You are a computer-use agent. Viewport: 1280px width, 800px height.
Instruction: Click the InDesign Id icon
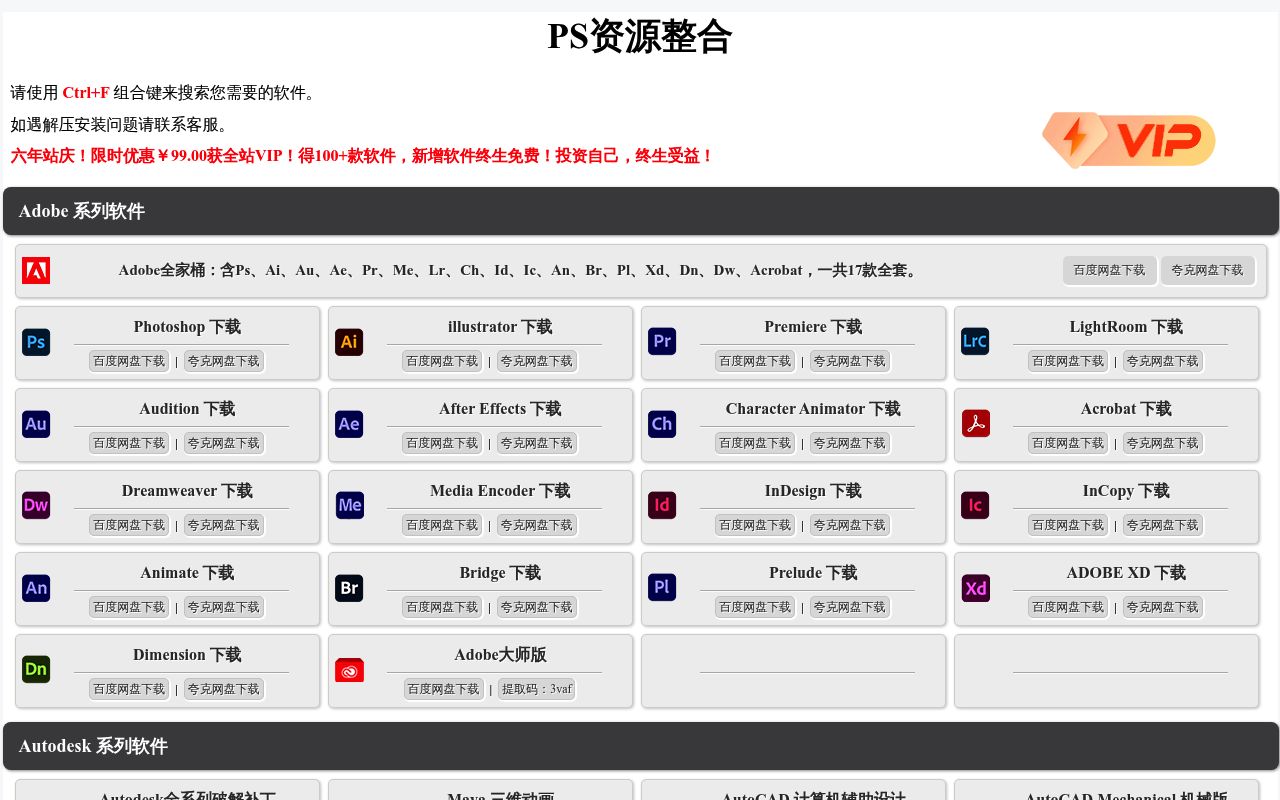[x=662, y=506]
